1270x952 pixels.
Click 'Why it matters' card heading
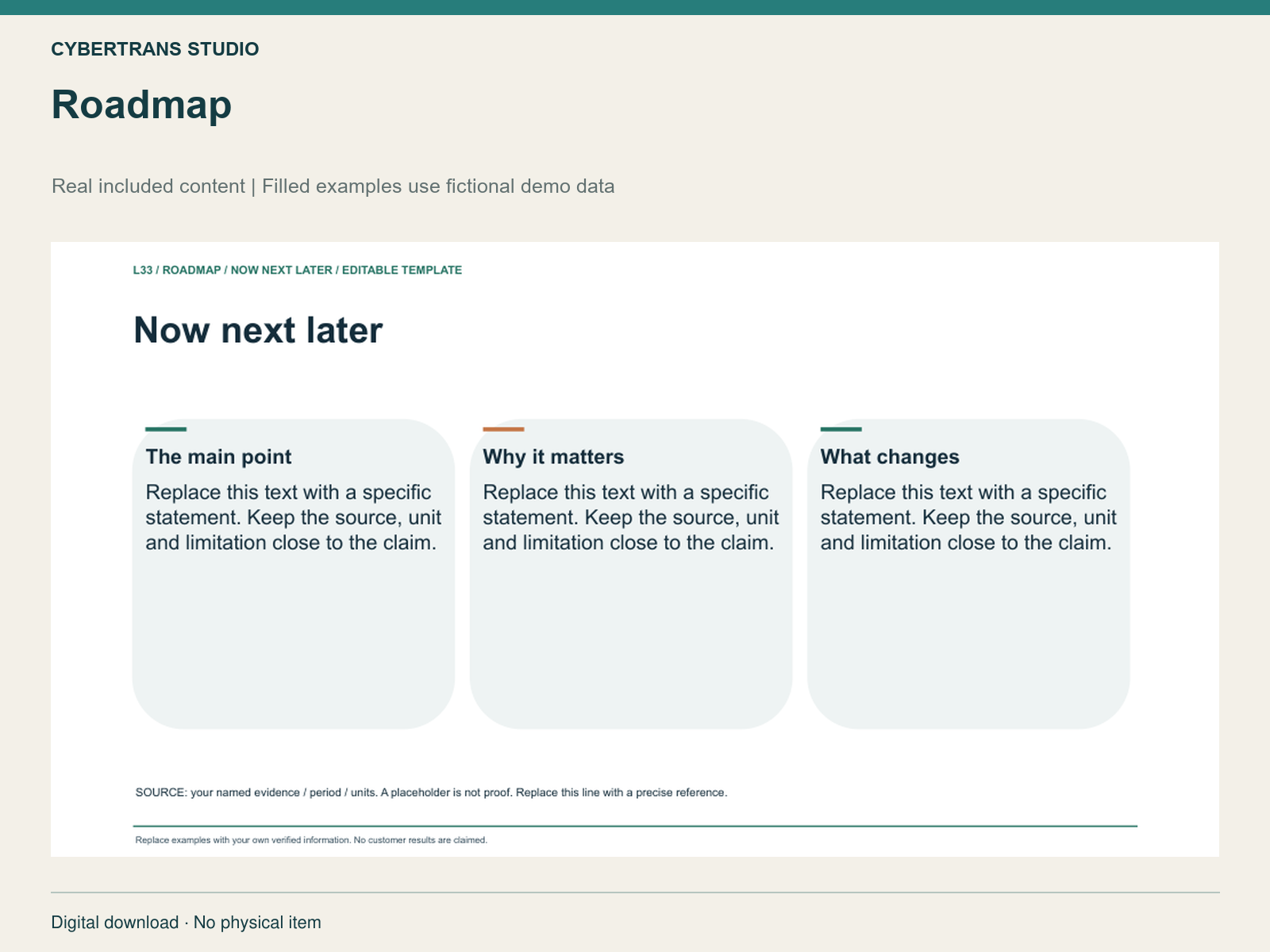click(553, 457)
